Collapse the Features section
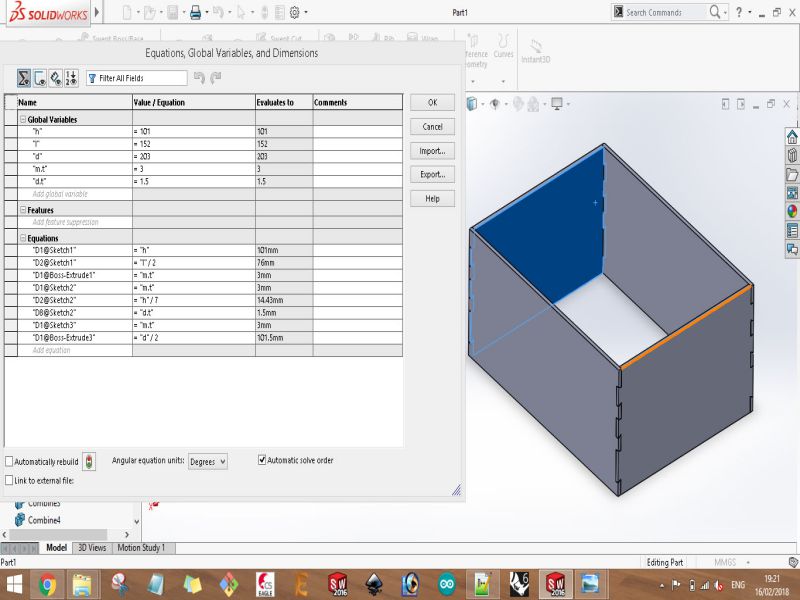800x600 pixels. click(x=23, y=210)
